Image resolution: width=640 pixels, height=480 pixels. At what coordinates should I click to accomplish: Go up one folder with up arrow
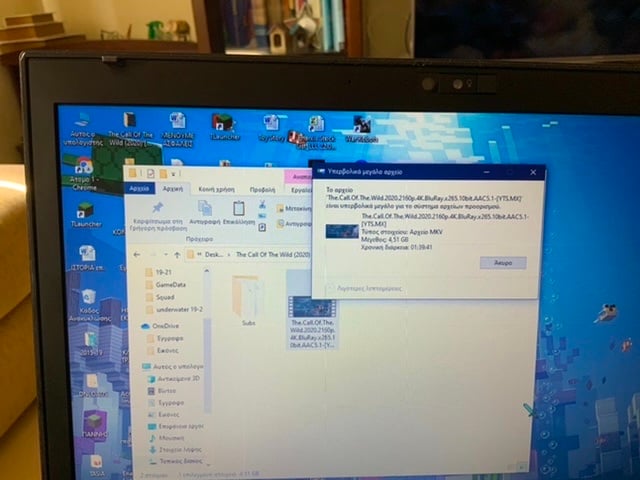[x=177, y=255]
